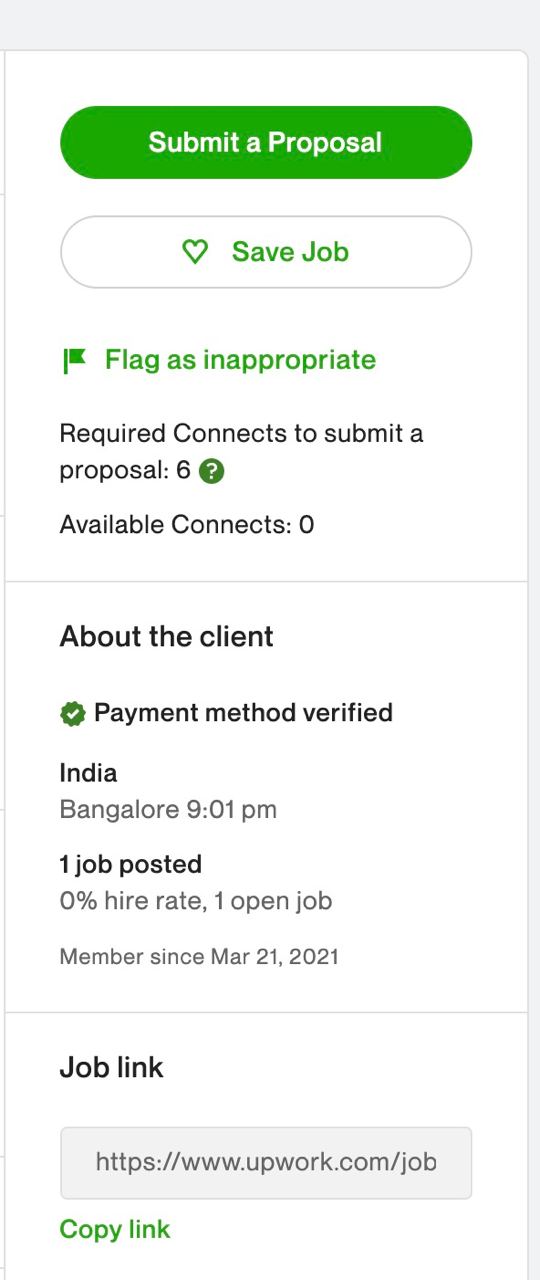Click the Available Connects: 0 text
Image resolution: width=540 pixels, height=1280 pixels.
(x=187, y=524)
